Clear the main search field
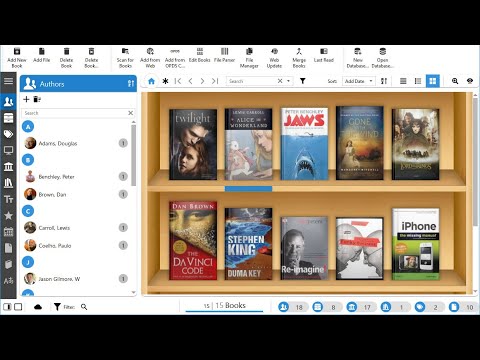 pos(280,81)
